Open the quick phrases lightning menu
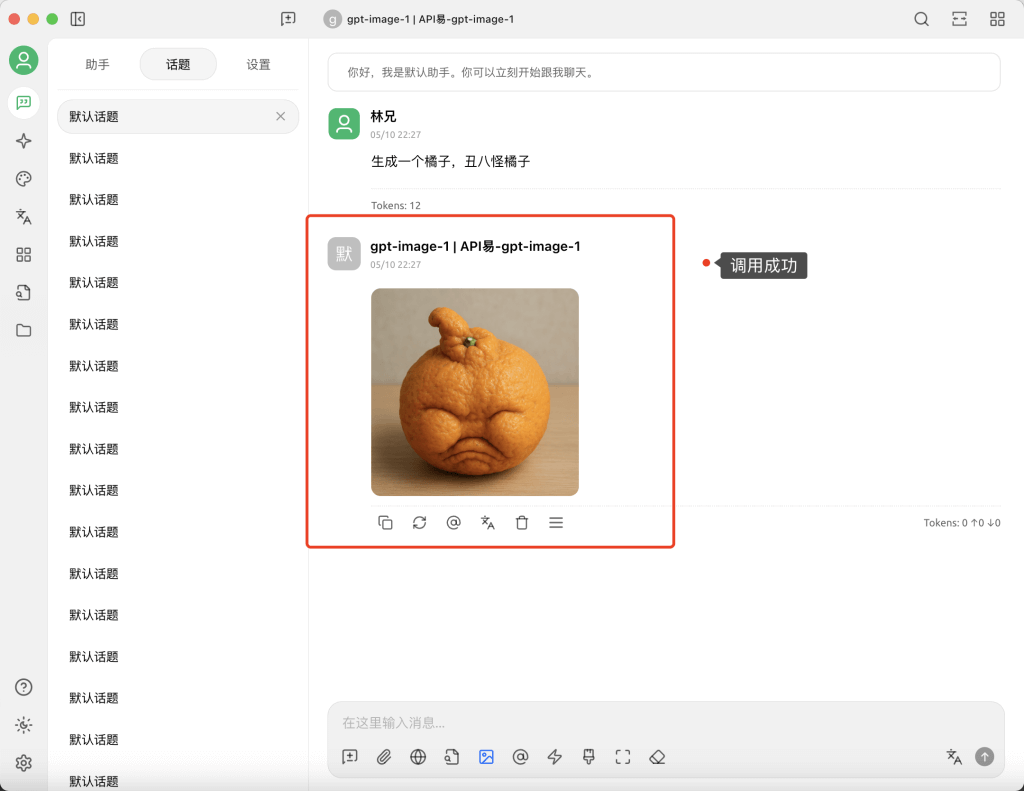Screen dimensions: 1024x791 coord(554,757)
